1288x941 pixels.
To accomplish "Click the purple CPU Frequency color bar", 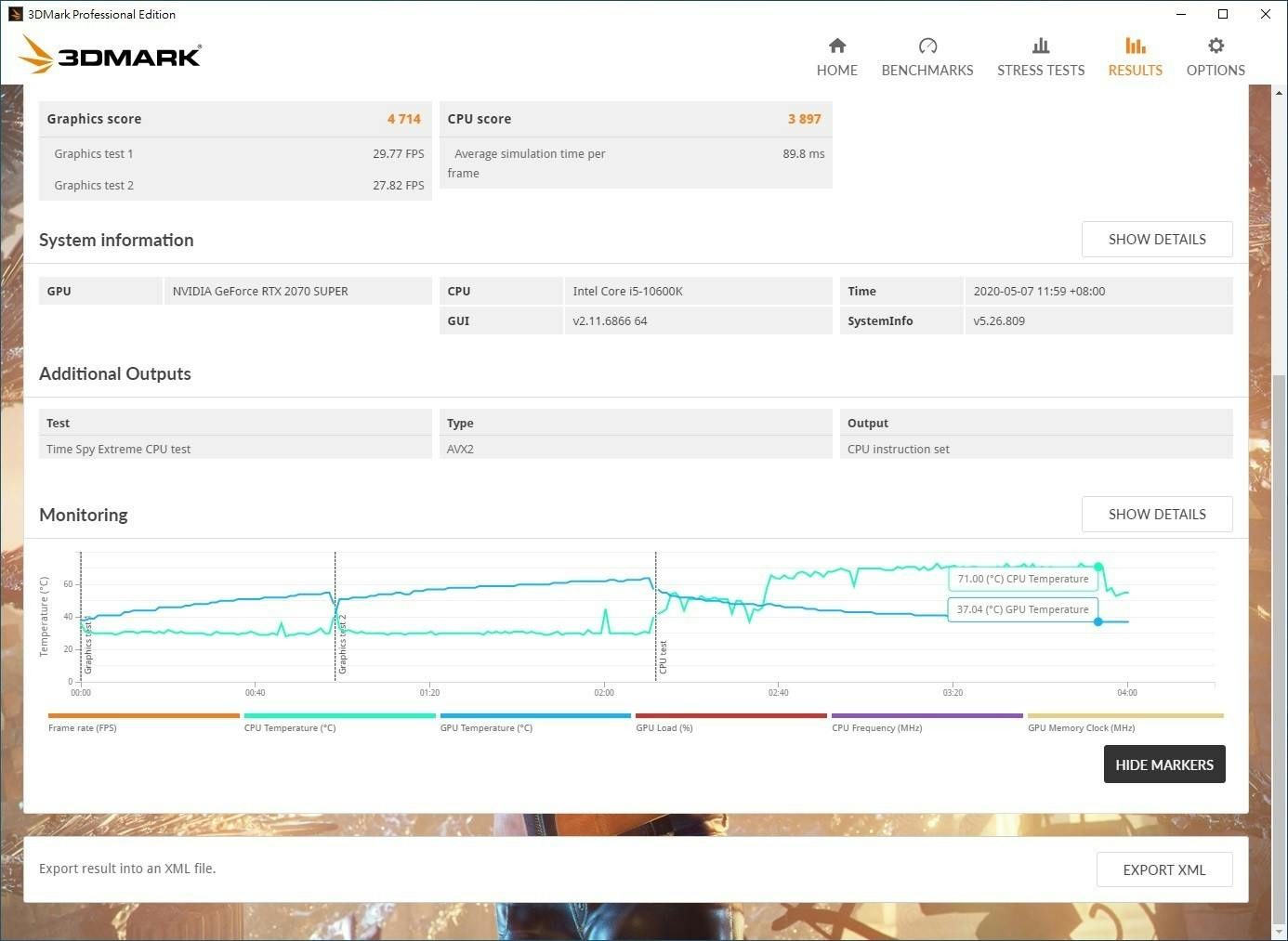I will [x=927, y=715].
